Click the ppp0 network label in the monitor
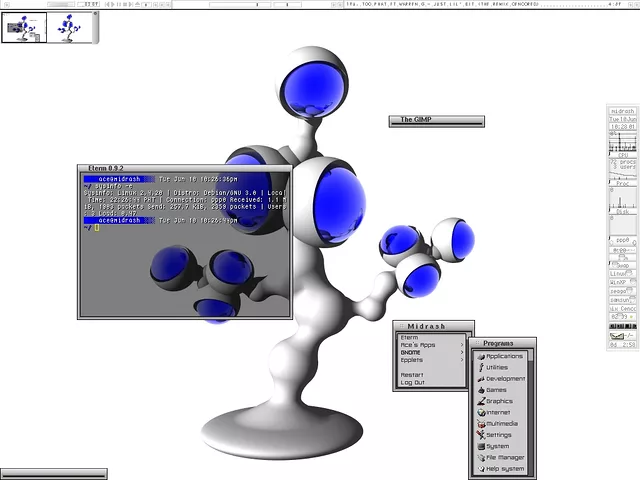Image resolution: width=640 pixels, height=480 pixels. pyautogui.click(x=623, y=240)
